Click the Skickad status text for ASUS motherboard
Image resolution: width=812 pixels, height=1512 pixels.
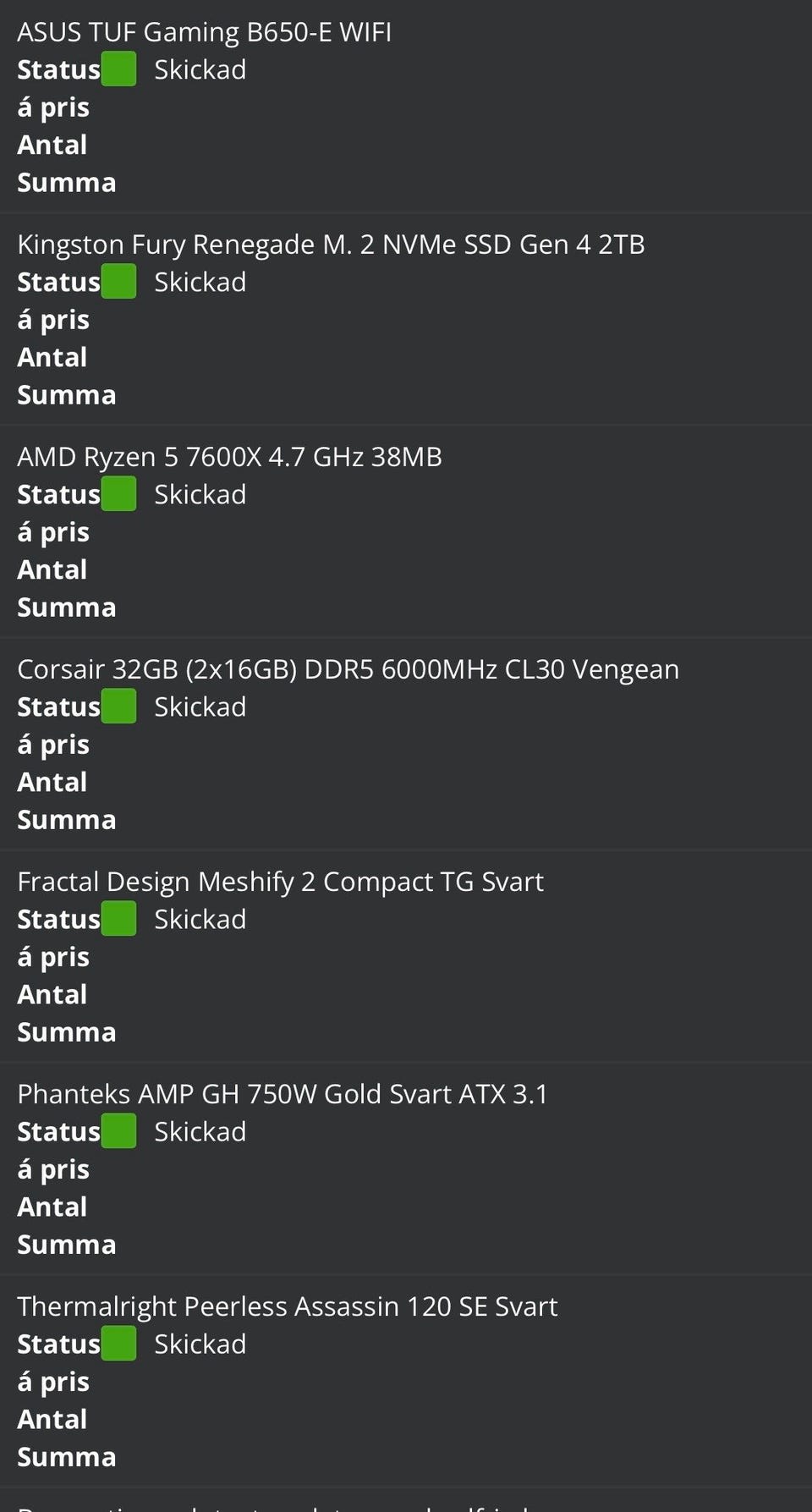pyautogui.click(x=200, y=69)
